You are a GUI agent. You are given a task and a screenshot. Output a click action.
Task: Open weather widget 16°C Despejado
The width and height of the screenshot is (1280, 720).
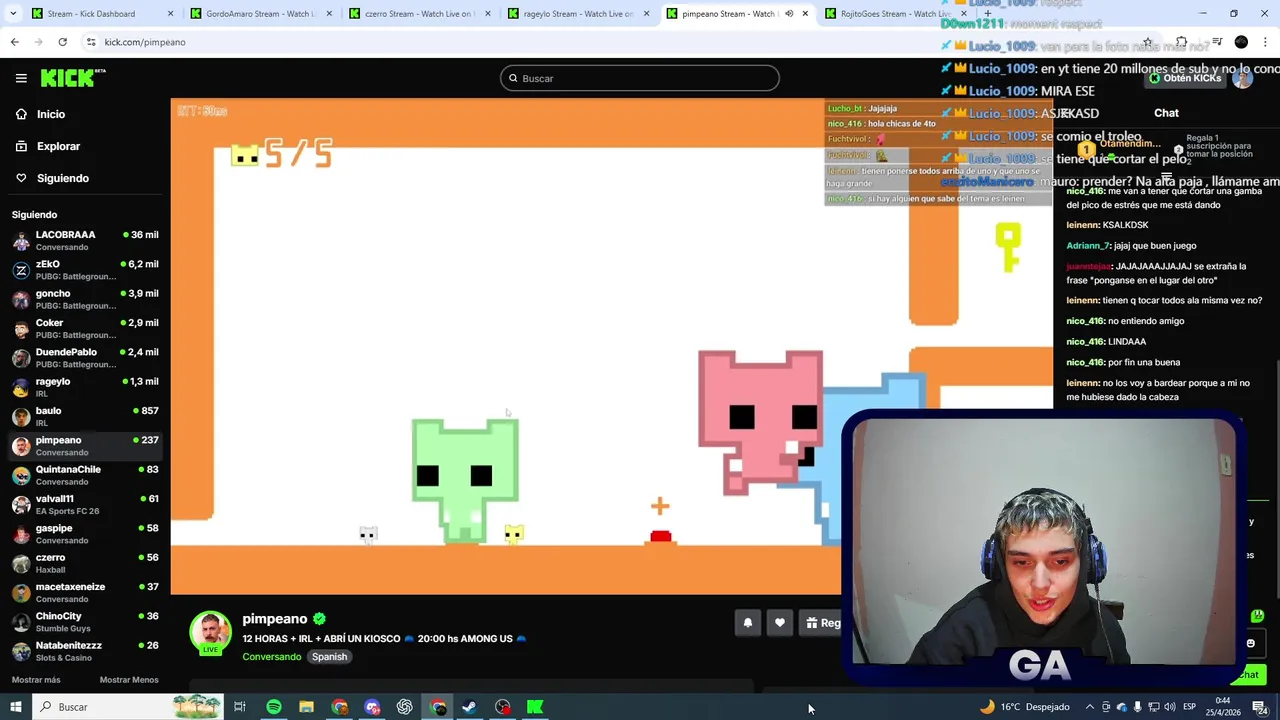pyautogui.click(x=1024, y=707)
